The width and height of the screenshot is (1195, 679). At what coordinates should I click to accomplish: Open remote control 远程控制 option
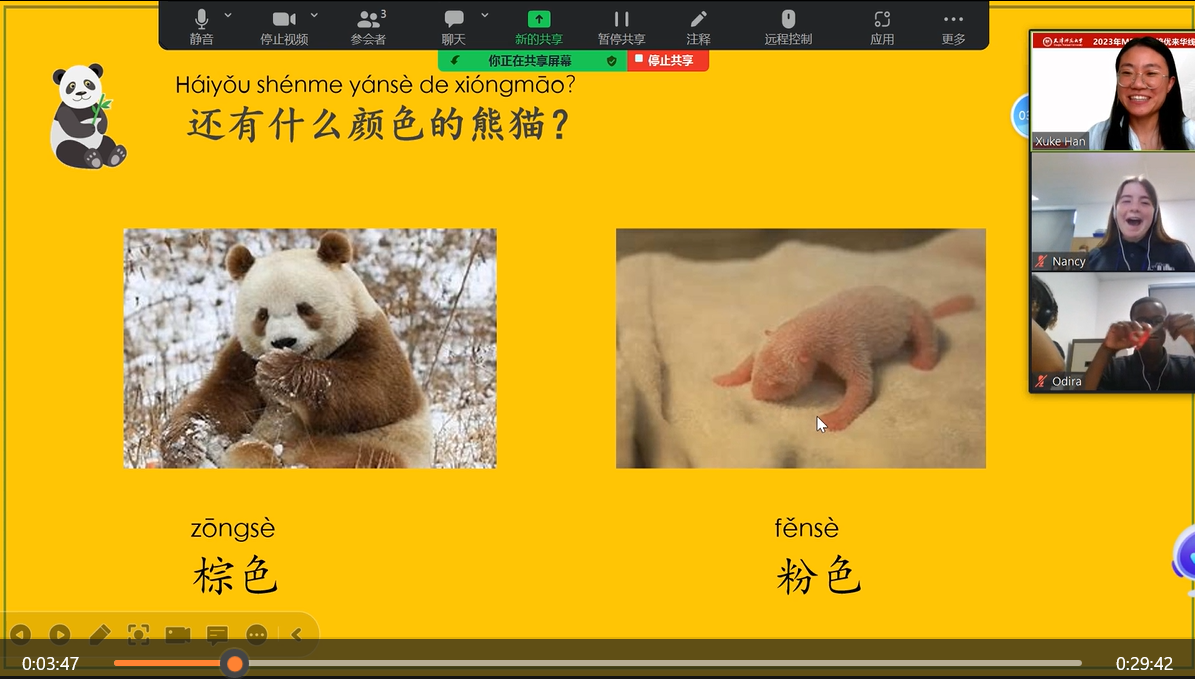788,26
